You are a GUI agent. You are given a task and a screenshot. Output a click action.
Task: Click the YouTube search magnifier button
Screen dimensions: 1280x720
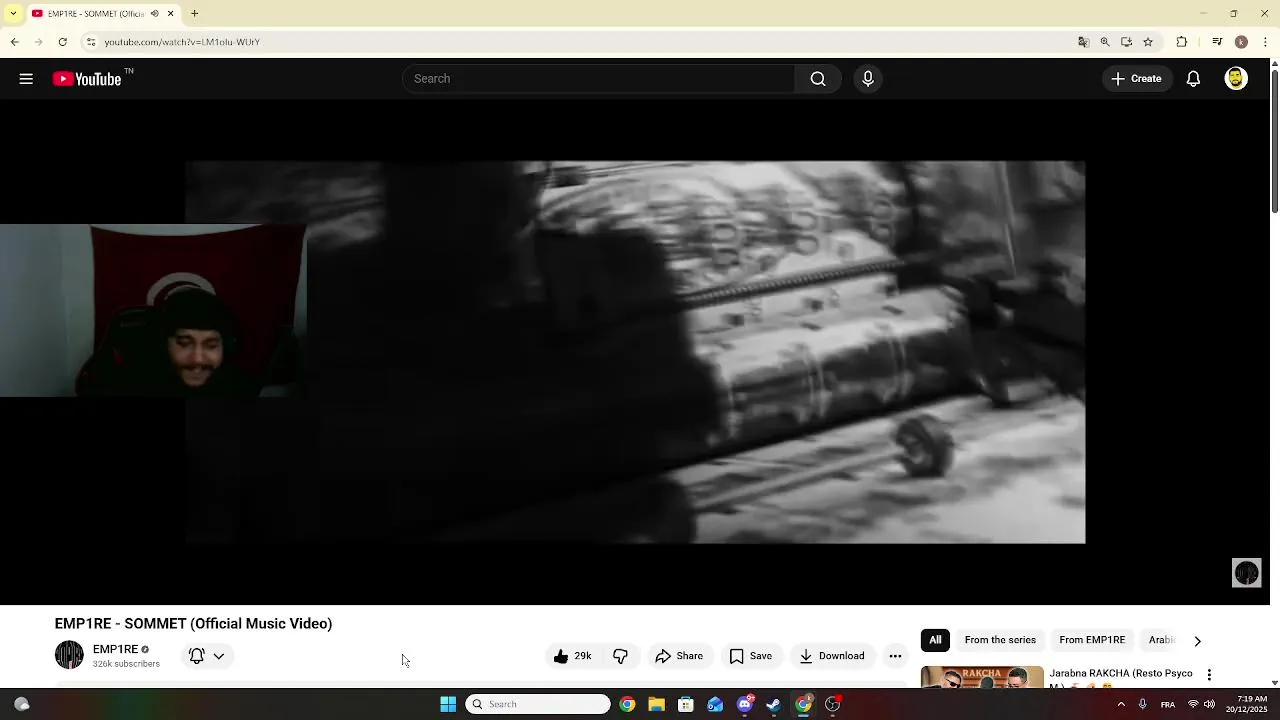tap(818, 79)
